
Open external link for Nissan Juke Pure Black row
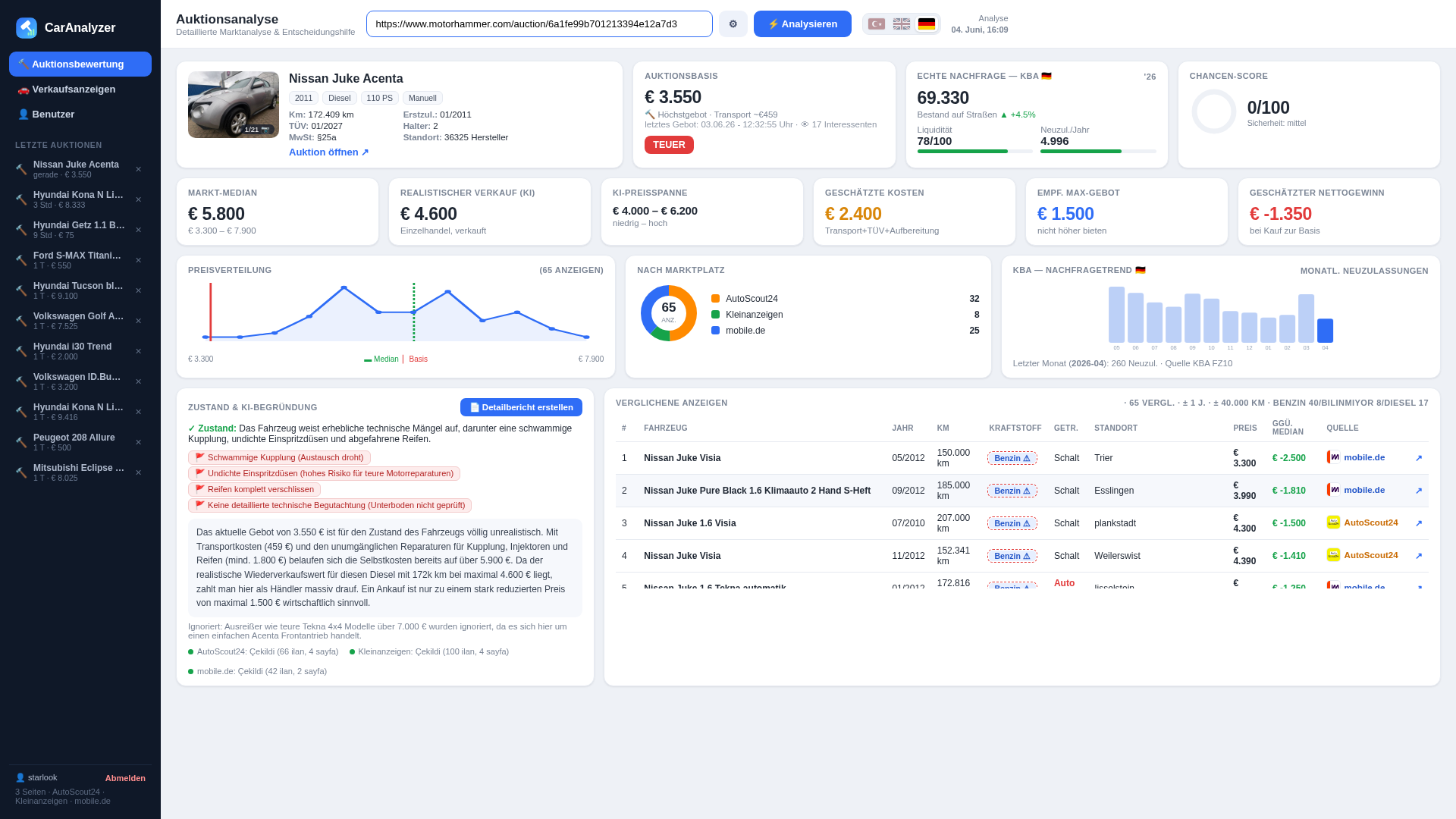[1418, 491]
